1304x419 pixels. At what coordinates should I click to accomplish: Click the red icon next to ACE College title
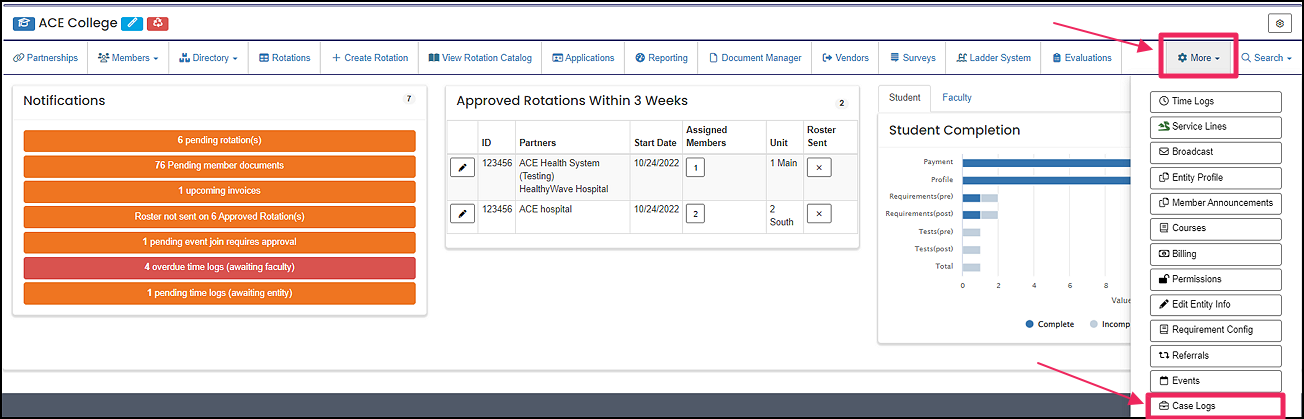(x=159, y=22)
